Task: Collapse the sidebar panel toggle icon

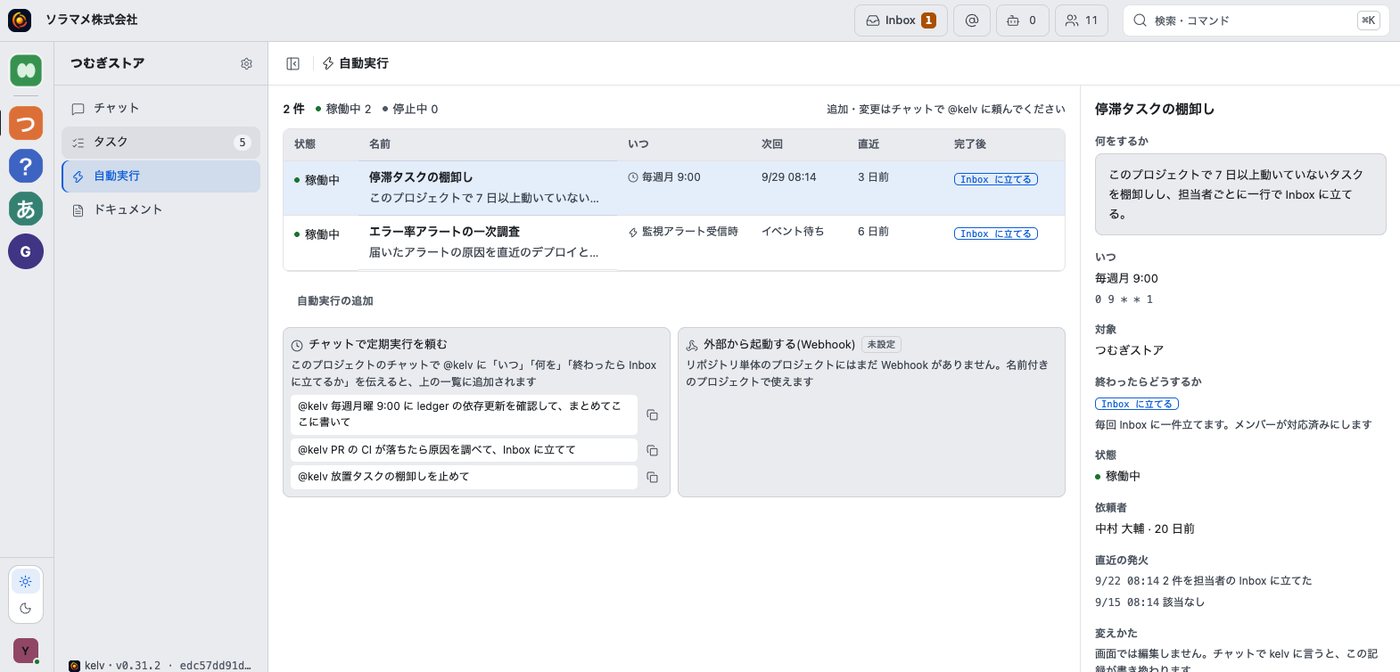Action: [x=293, y=64]
